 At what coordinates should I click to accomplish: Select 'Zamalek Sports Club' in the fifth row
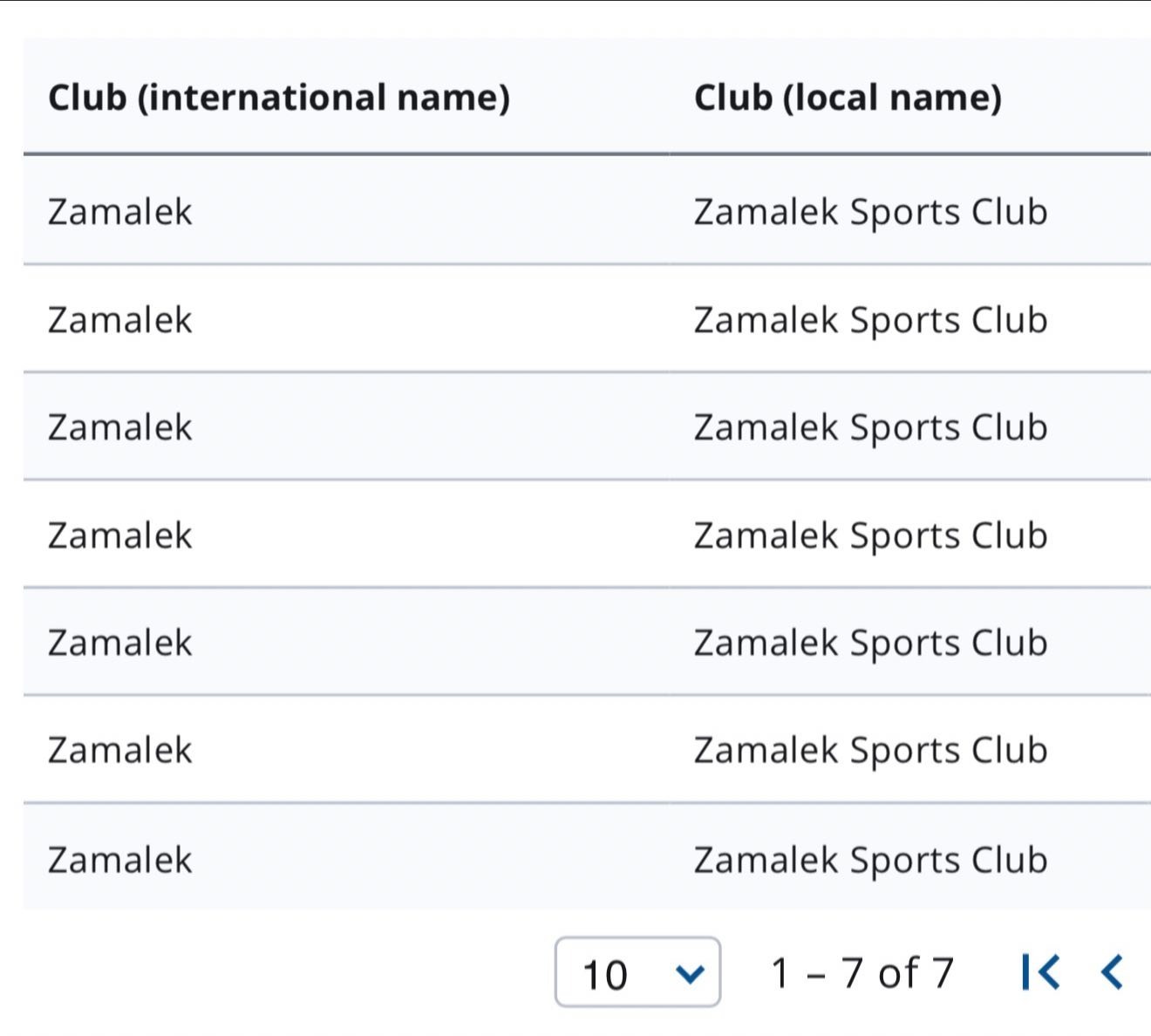870,643
